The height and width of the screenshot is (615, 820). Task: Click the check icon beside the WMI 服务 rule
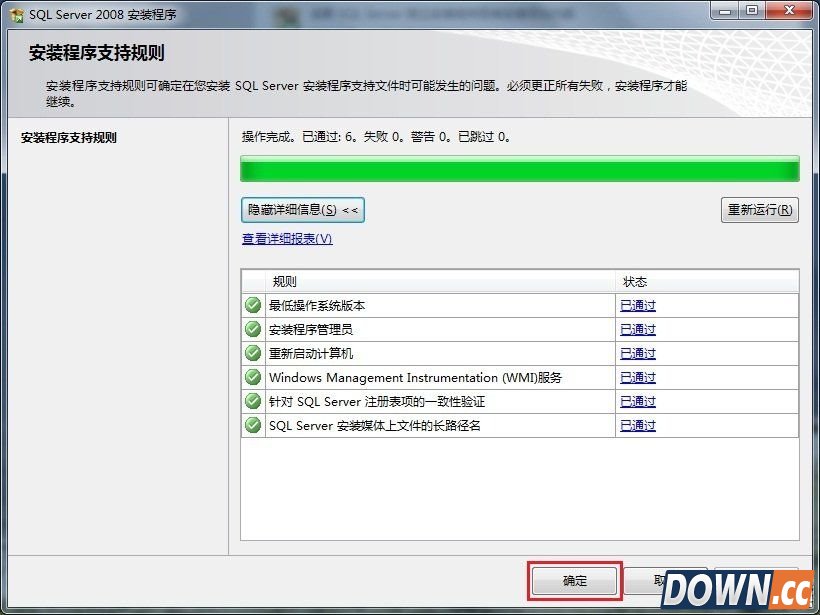click(253, 377)
